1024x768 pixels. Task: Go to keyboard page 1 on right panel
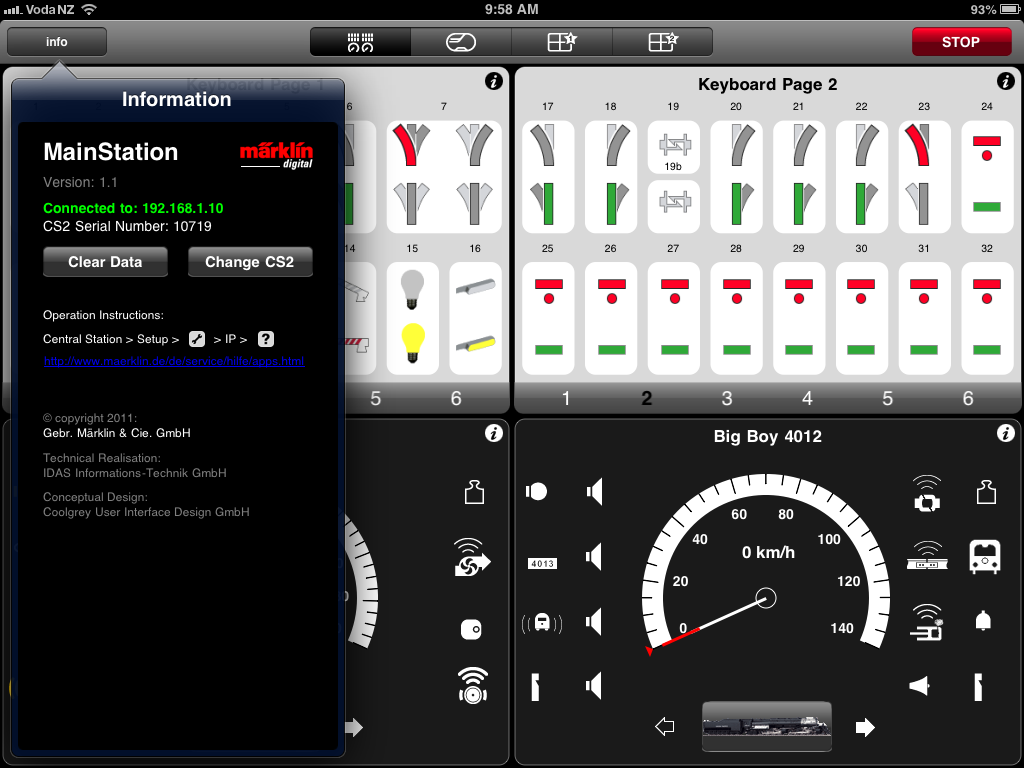[566, 398]
